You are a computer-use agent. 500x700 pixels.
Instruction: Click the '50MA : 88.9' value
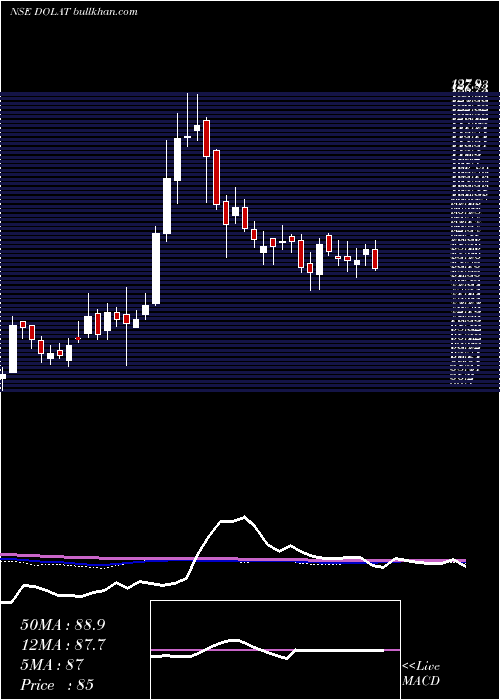(63, 625)
